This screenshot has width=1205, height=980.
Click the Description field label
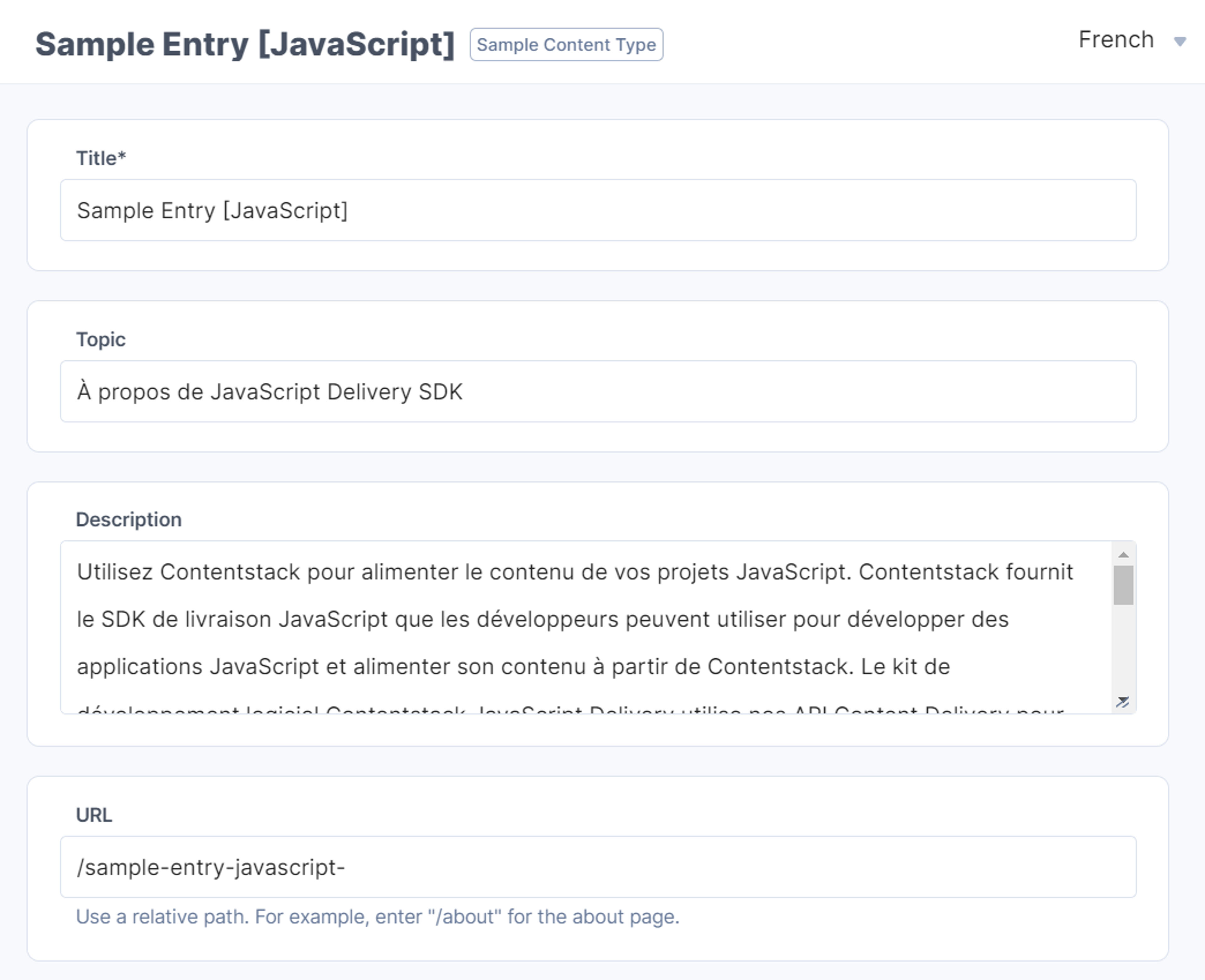[x=129, y=520]
